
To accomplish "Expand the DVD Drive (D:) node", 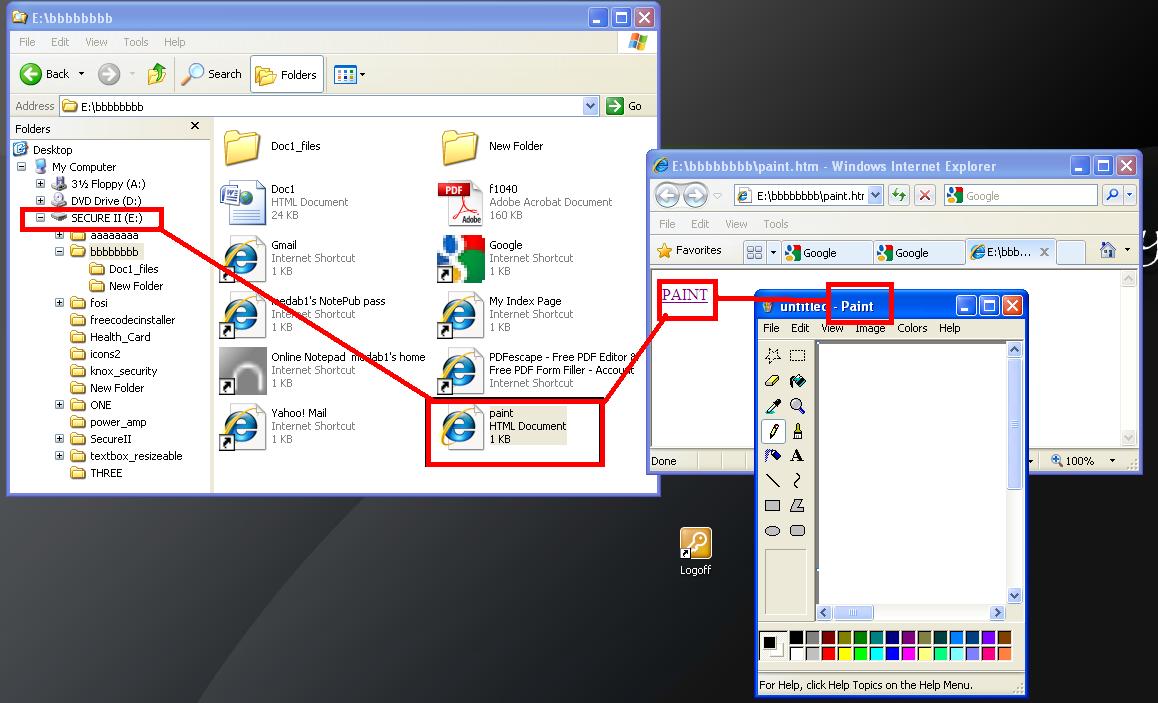I will point(41,201).
